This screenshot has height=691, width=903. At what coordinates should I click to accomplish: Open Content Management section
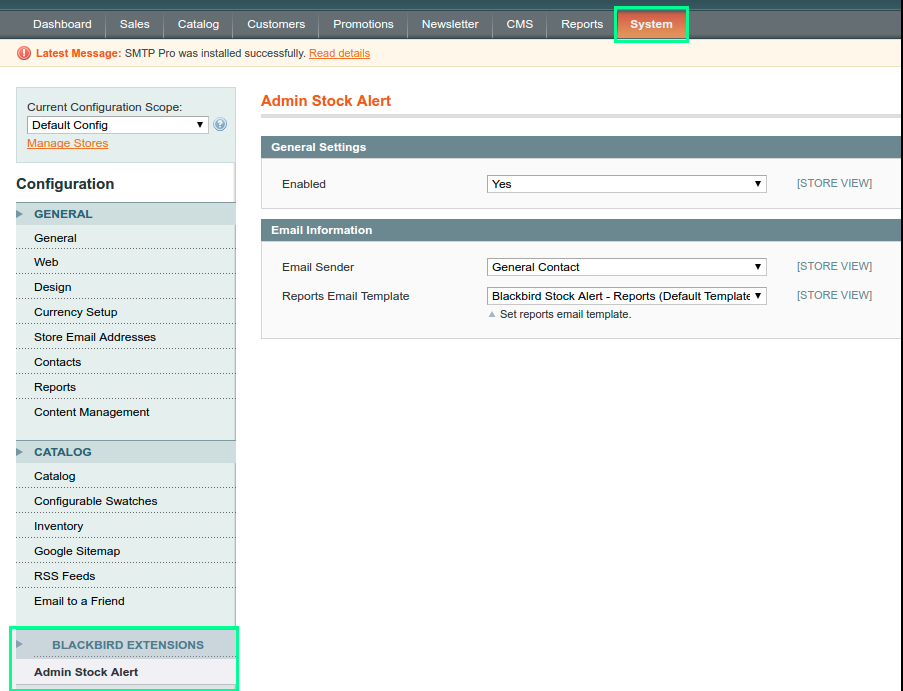click(x=126, y=412)
